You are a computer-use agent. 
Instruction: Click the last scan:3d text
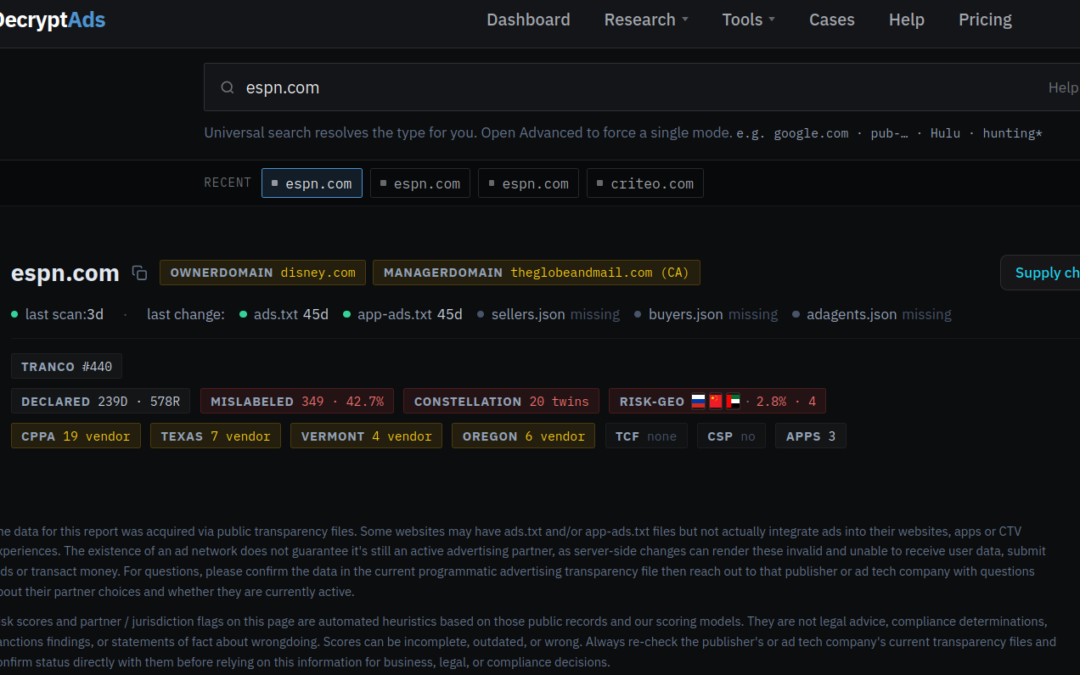[64, 314]
